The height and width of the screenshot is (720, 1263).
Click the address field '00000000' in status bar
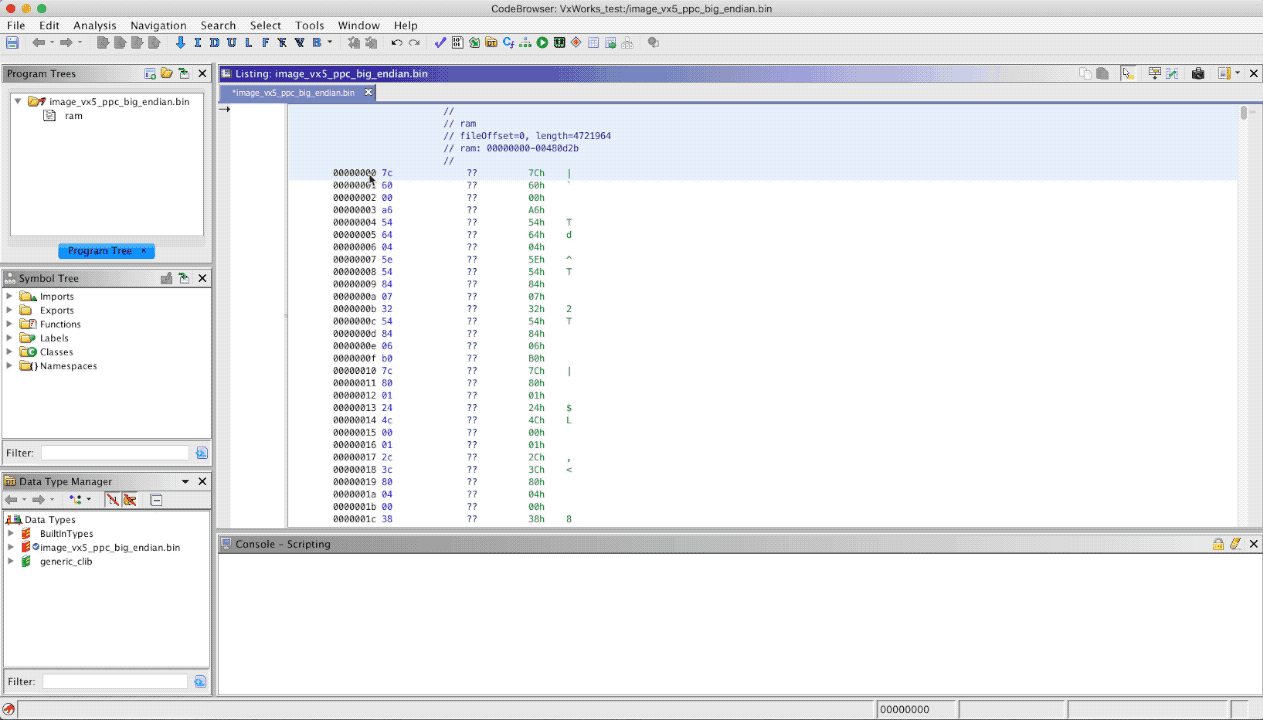(x=916, y=710)
